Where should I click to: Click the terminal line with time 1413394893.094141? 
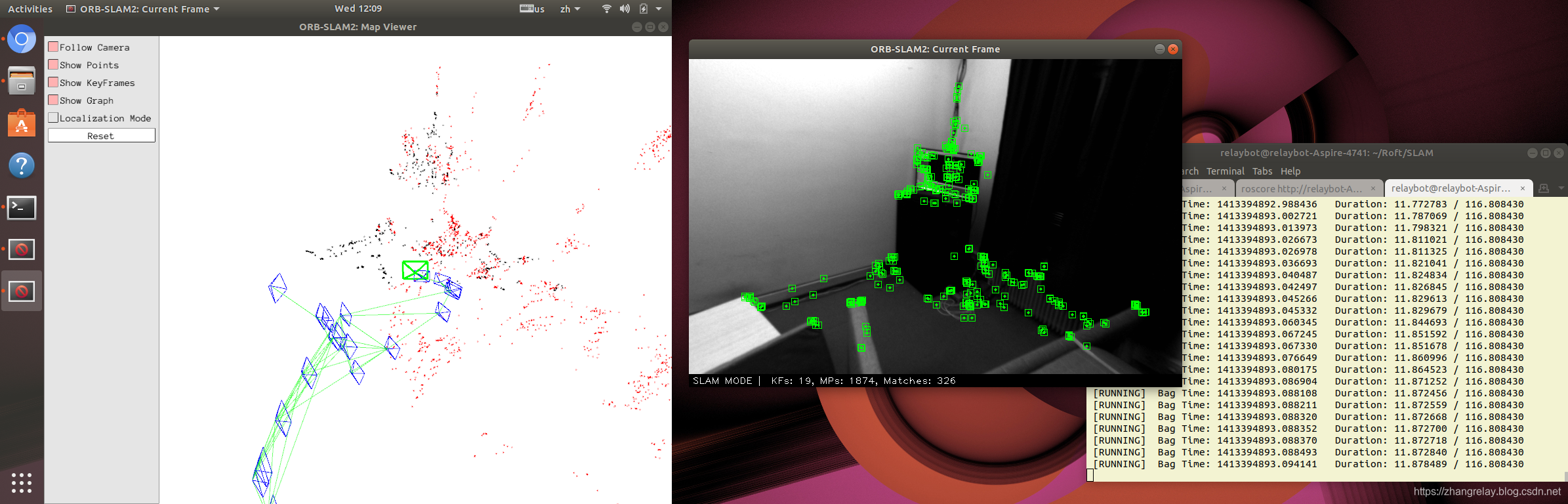click(1309, 464)
